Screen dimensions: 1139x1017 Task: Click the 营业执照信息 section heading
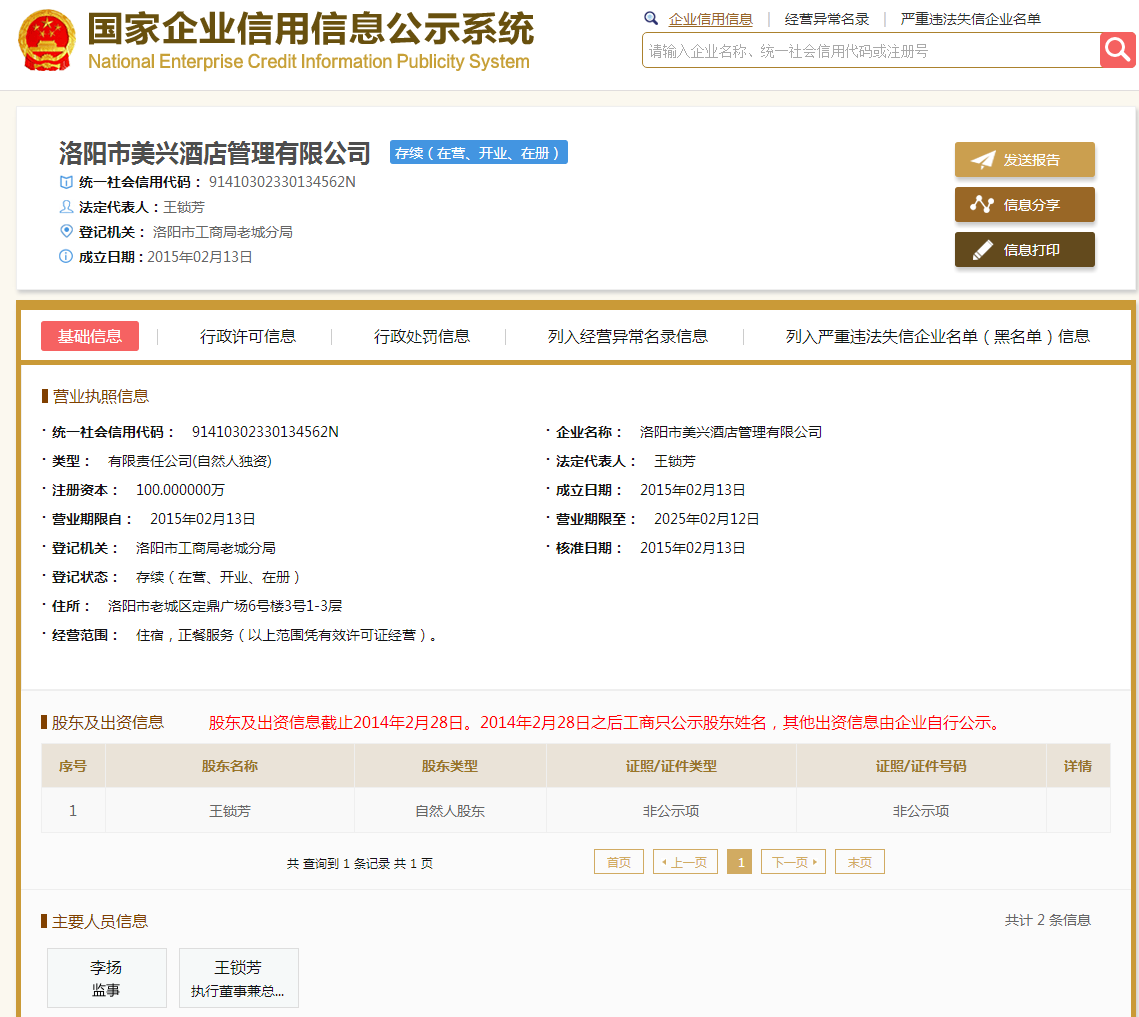click(100, 396)
